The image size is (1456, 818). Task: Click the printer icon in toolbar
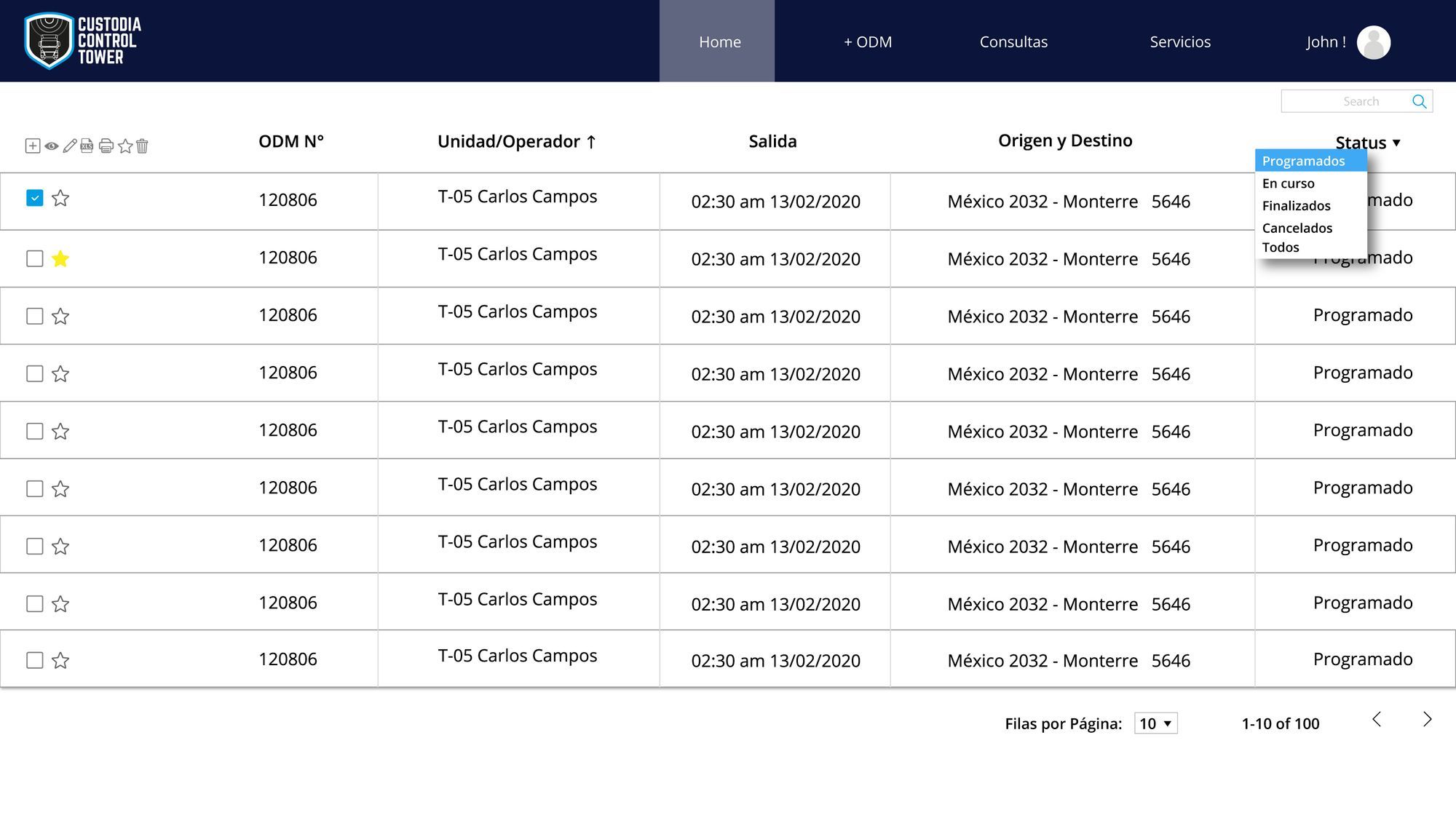point(106,146)
